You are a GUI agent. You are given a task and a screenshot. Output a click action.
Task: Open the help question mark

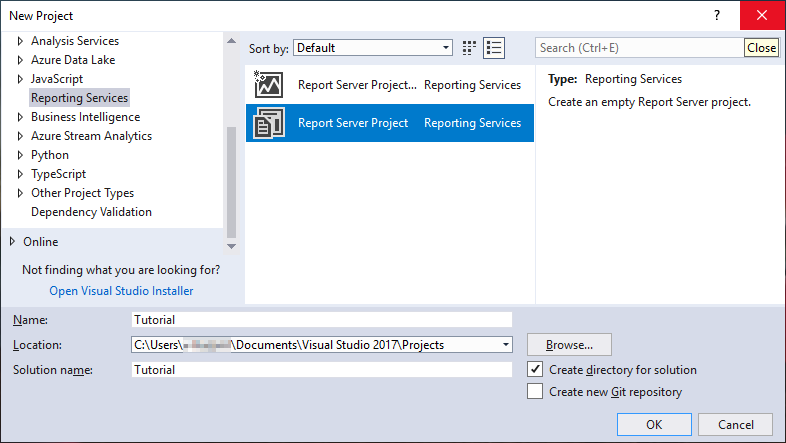[717, 16]
